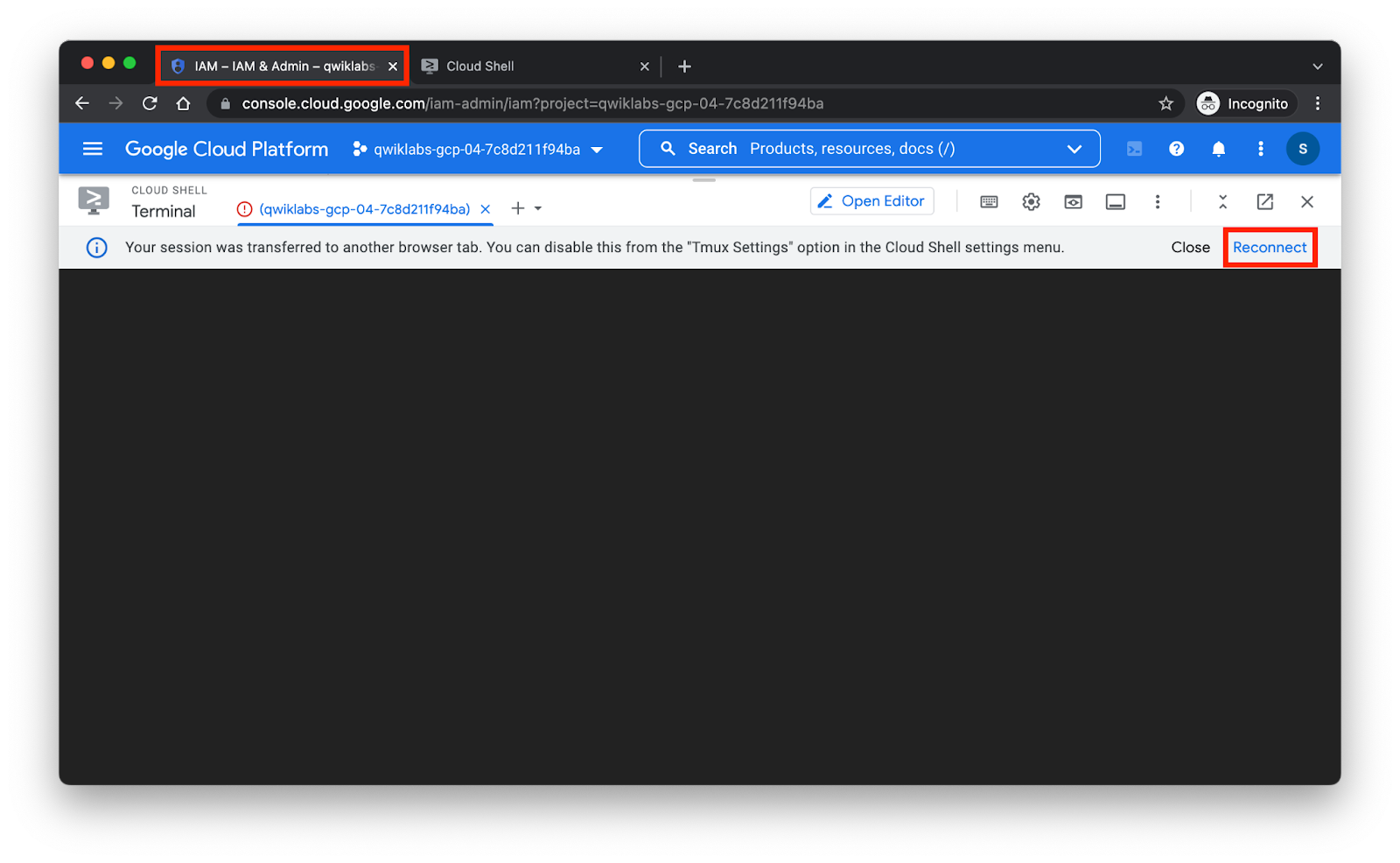The image size is (1400, 863).
Task: Collapse the Cloud Shell panel
Action: coord(1222,202)
